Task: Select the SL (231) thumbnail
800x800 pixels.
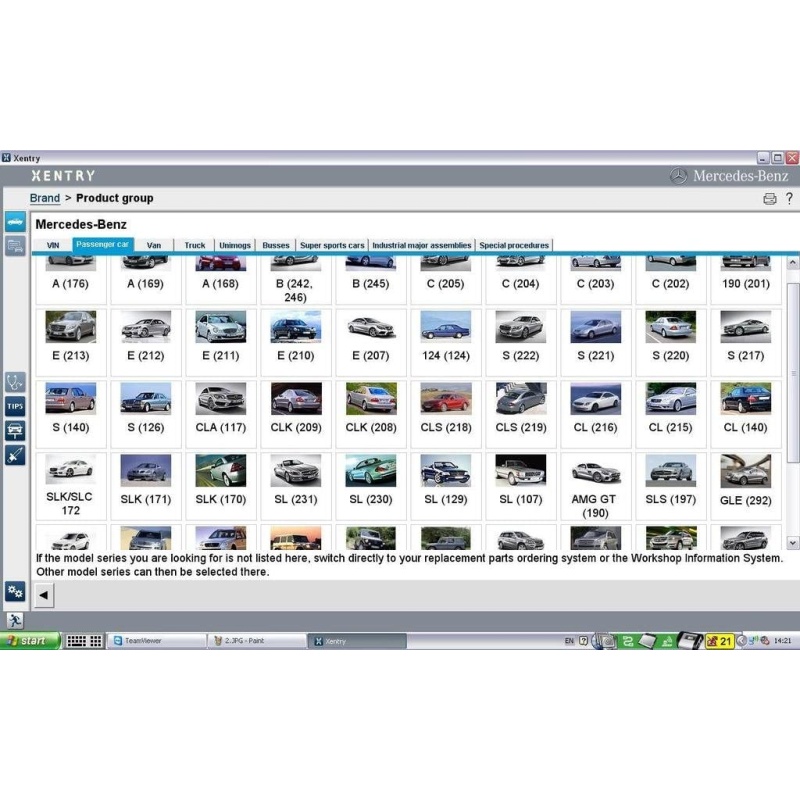Action: (296, 470)
